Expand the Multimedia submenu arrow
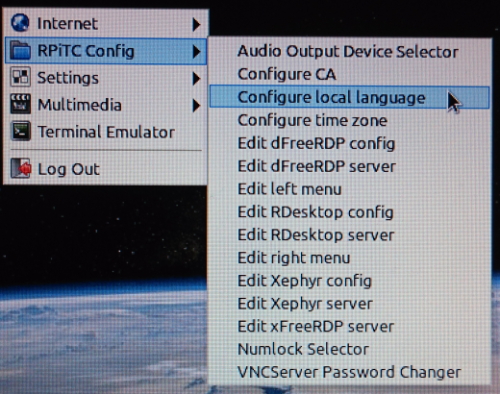The image size is (500, 394). [x=196, y=106]
